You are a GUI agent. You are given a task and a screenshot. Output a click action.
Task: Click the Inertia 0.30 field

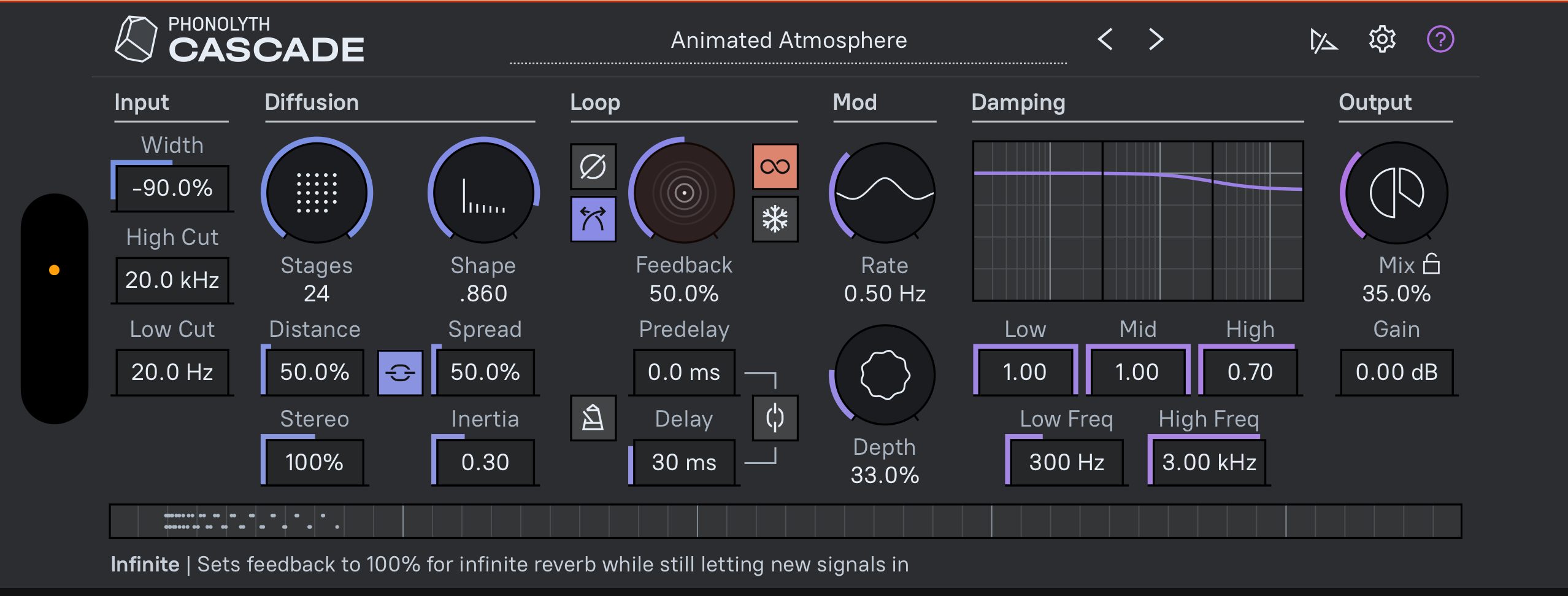tap(485, 462)
